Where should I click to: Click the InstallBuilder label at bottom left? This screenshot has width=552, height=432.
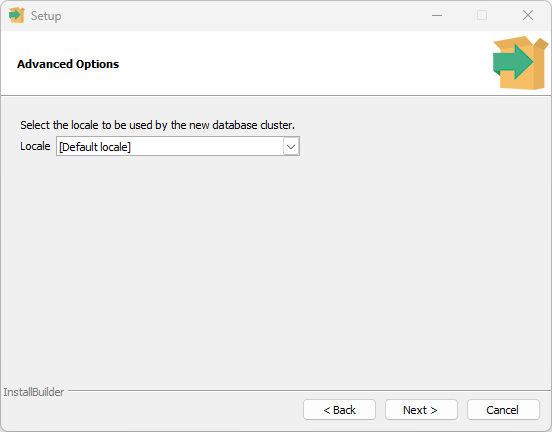(x=34, y=392)
